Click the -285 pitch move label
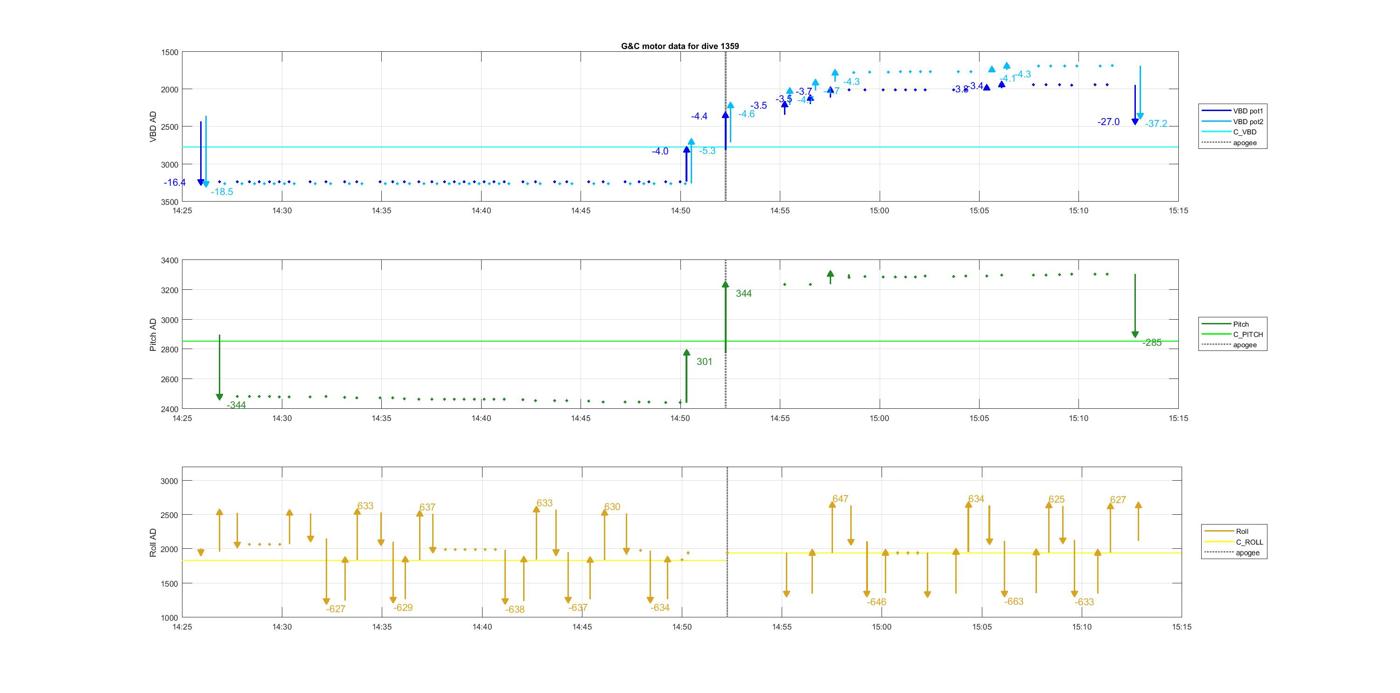 coord(1152,343)
